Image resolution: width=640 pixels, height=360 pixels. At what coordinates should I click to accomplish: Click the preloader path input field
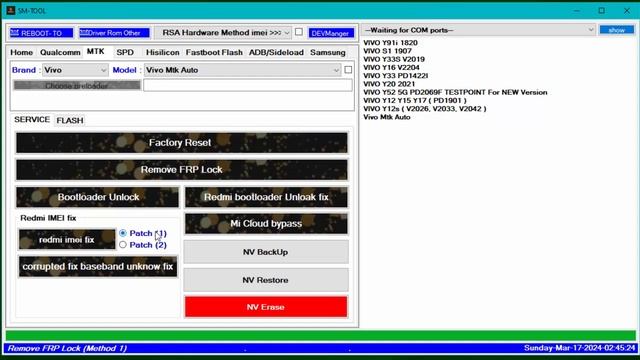pyautogui.click(x=248, y=85)
